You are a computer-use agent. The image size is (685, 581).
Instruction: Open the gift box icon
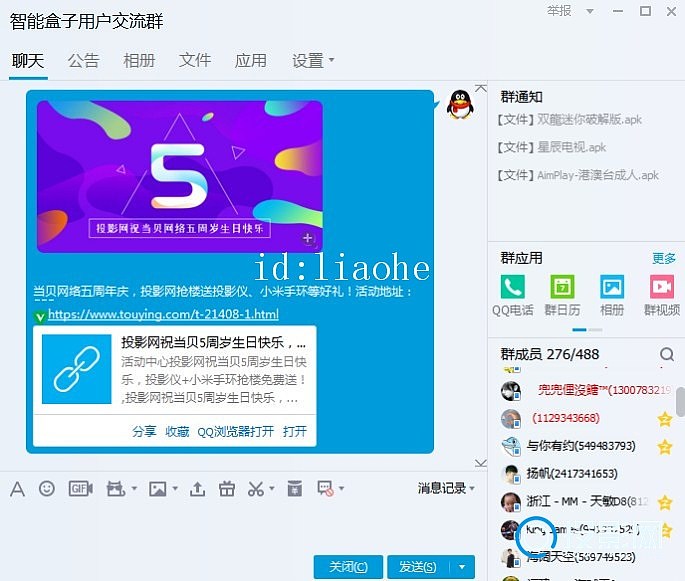click(x=226, y=489)
